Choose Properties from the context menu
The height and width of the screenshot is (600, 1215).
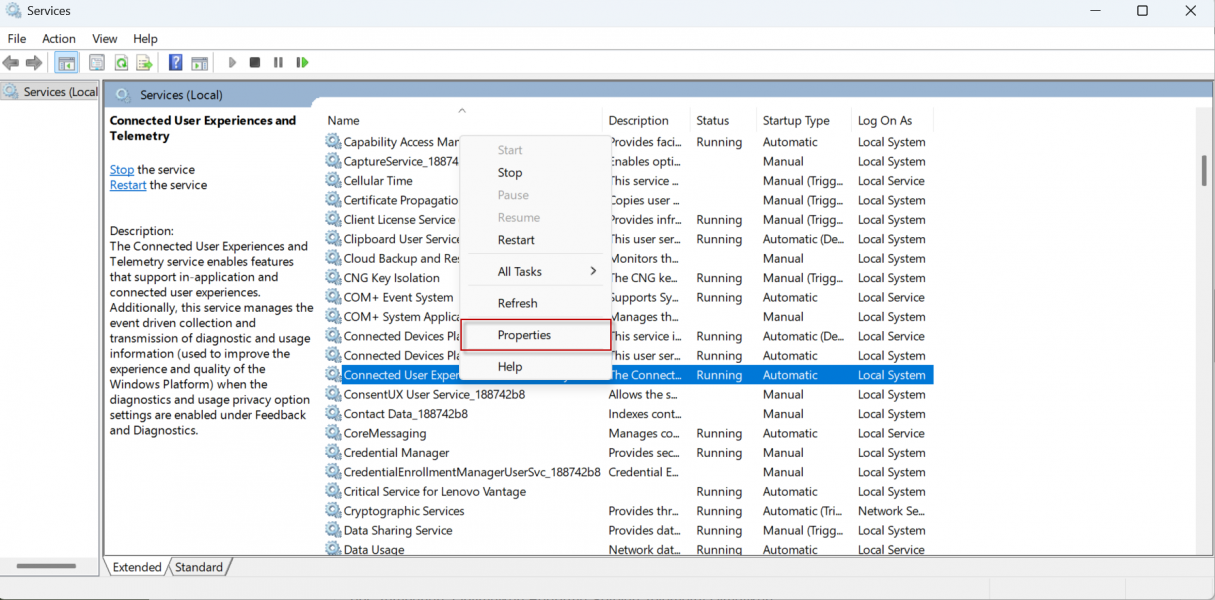(525, 336)
